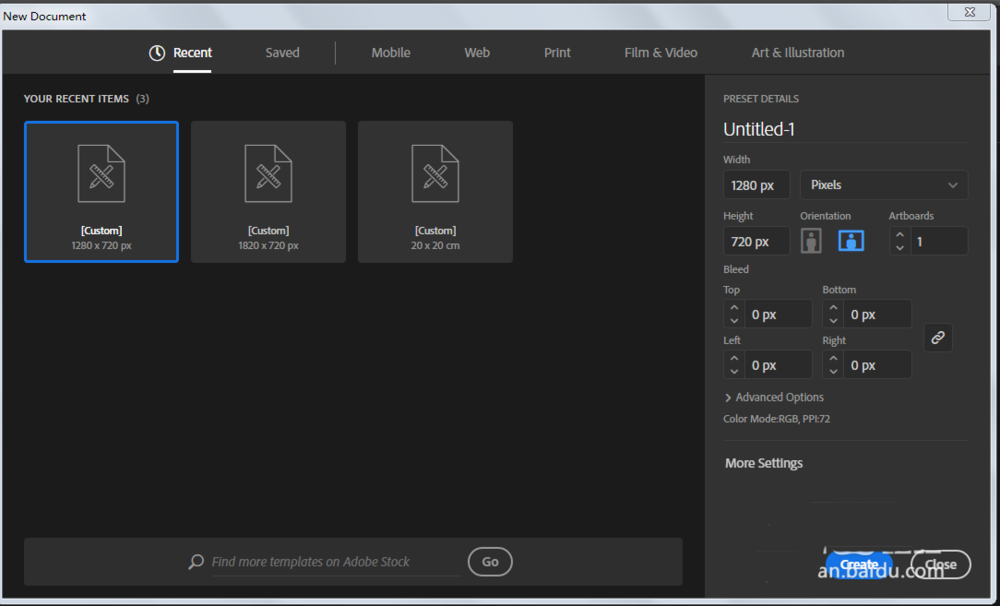Click the Left bleed value field
Viewport: 1000px width, 606px height.
pos(778,365)
